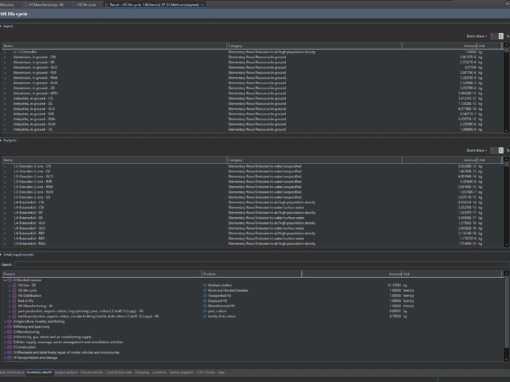Open the Contribution tree tab
510x382 pixels.
[119, 372]
